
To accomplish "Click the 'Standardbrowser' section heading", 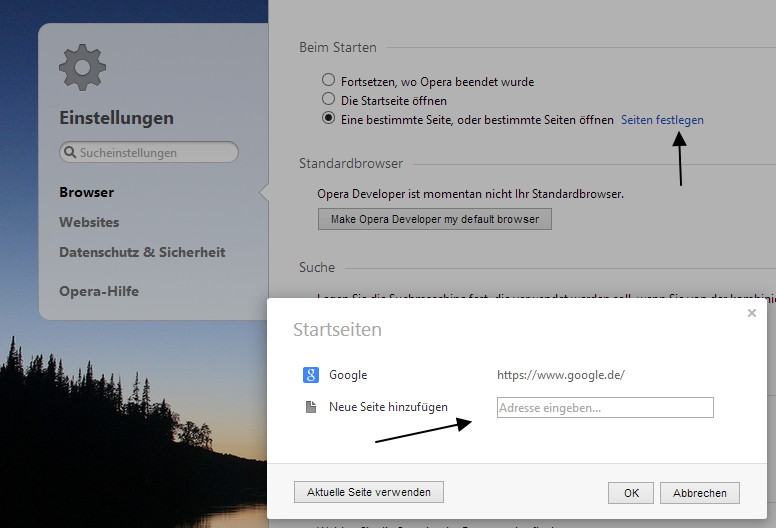I will (351, 163).
